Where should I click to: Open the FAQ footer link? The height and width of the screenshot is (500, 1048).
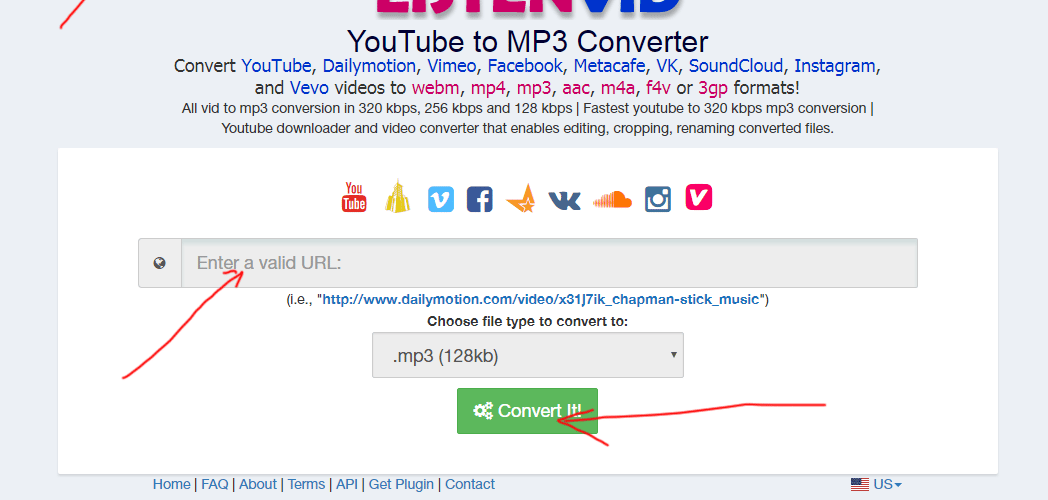tap(215, 484)
